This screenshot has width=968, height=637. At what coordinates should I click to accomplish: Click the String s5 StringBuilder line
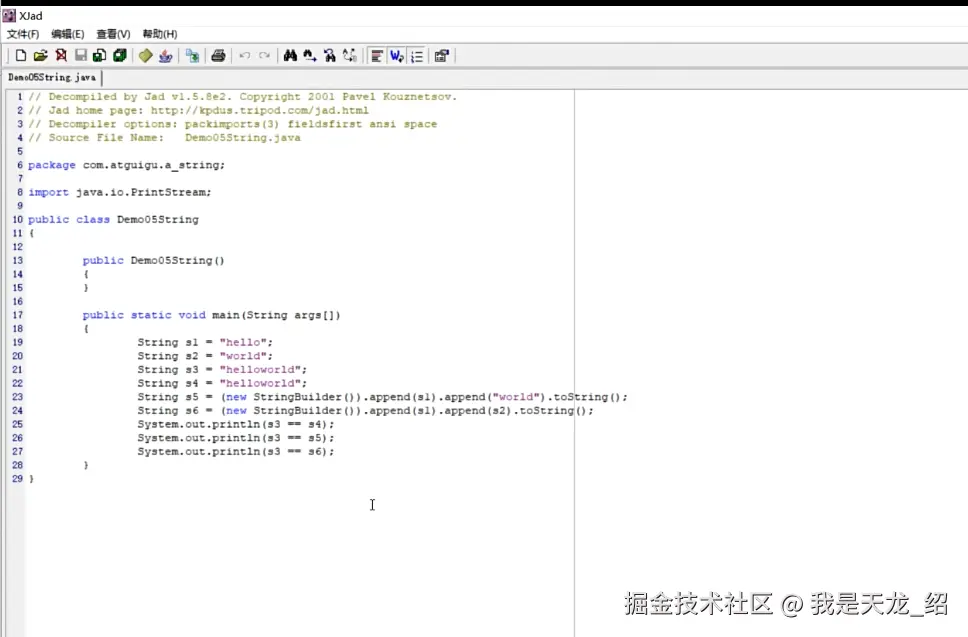[383, 397]
